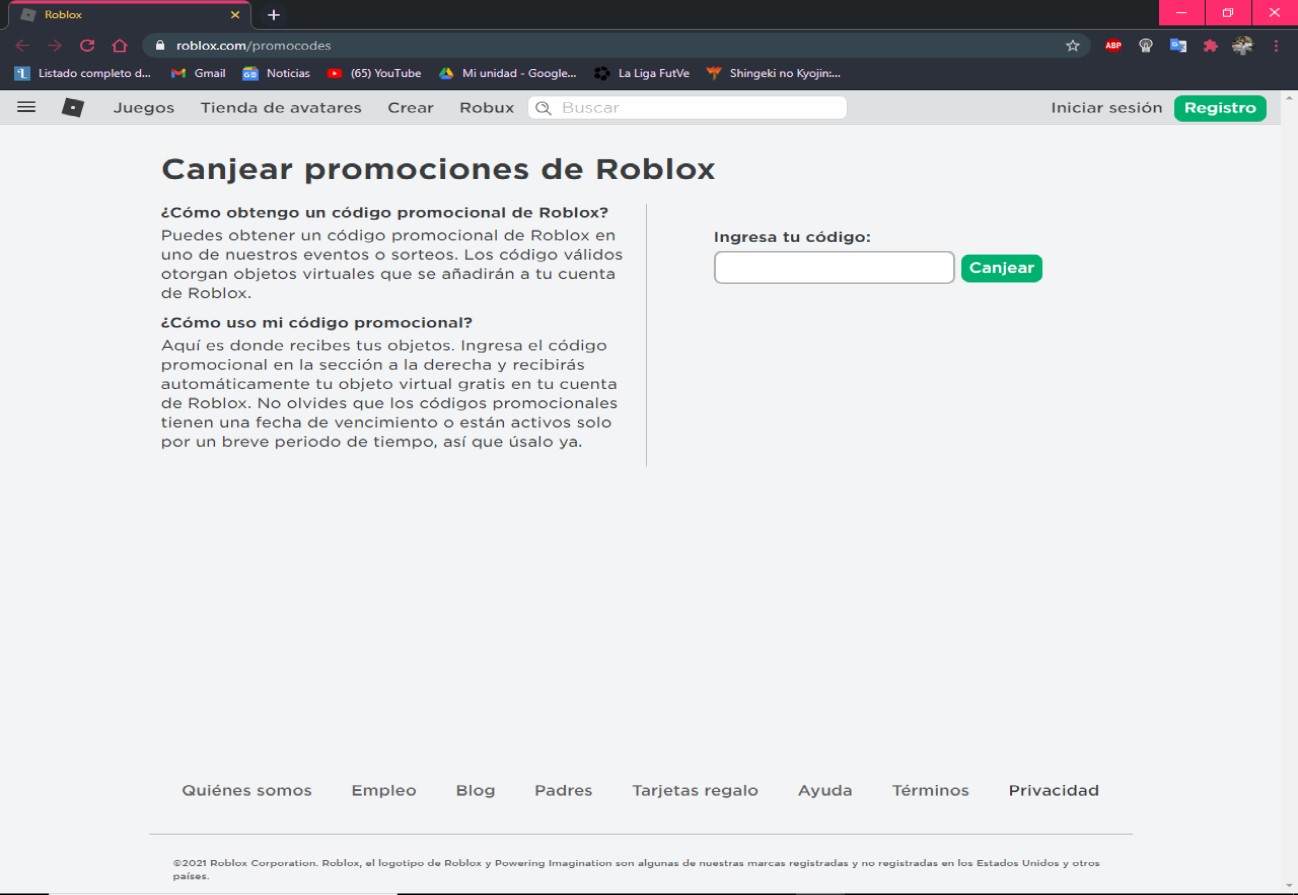Open the hamburger navigation menu
Screen dimensions: 1298x895
26,107
